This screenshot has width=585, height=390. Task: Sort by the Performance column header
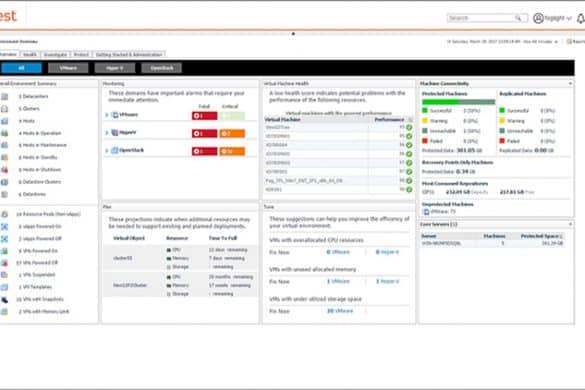click(389, 119)
